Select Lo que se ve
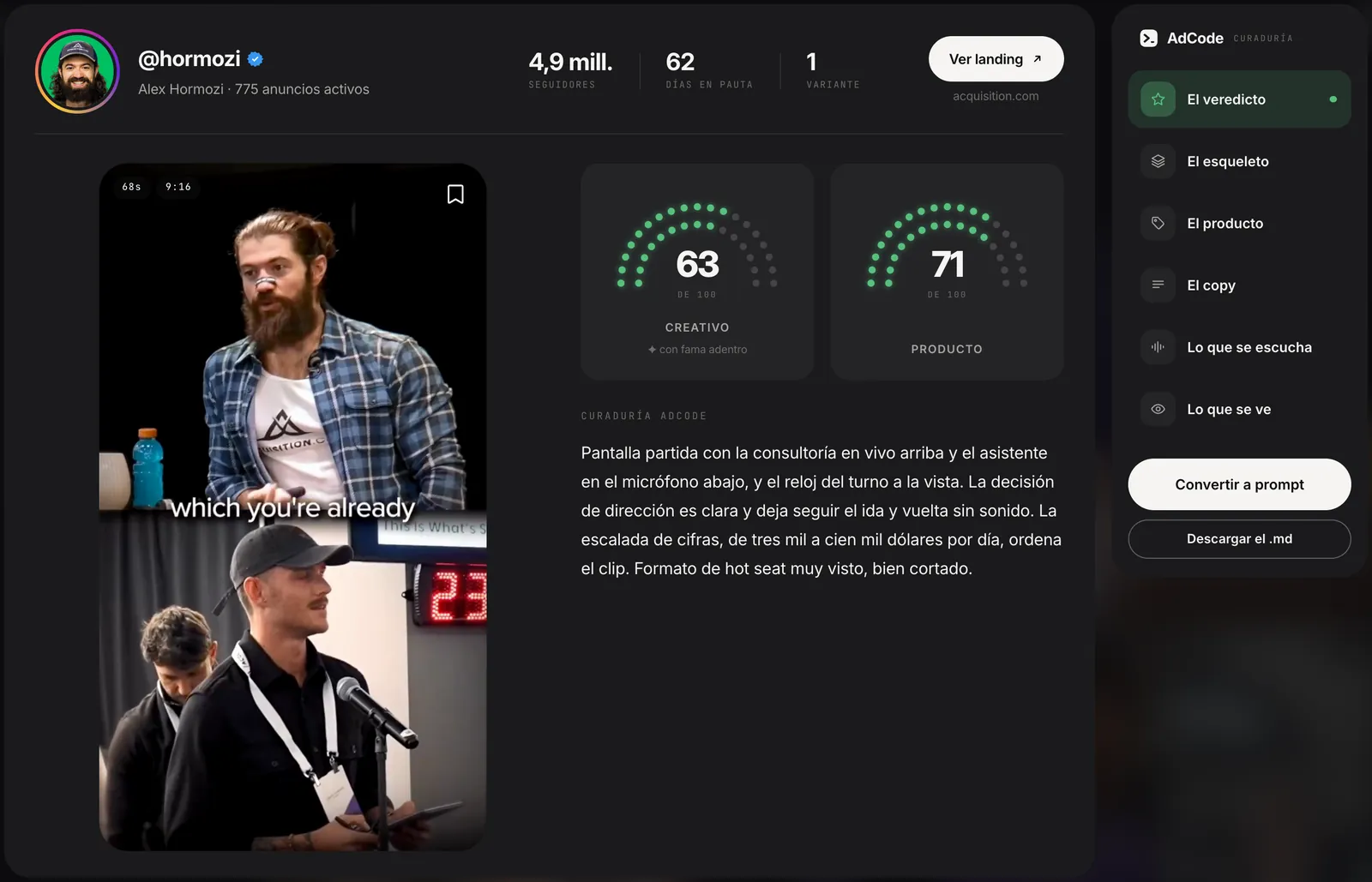This screenshot has height=882, width=1372. coord(1239,409)
